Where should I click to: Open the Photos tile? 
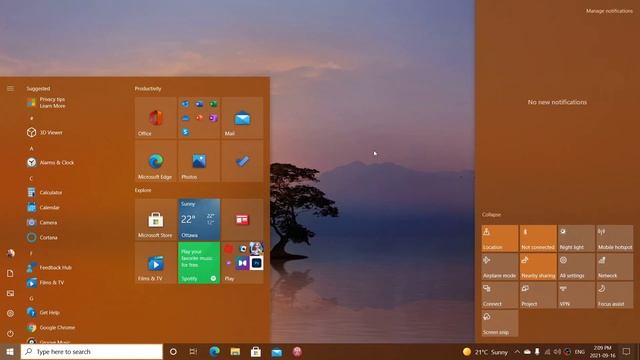tap(199, 161)
